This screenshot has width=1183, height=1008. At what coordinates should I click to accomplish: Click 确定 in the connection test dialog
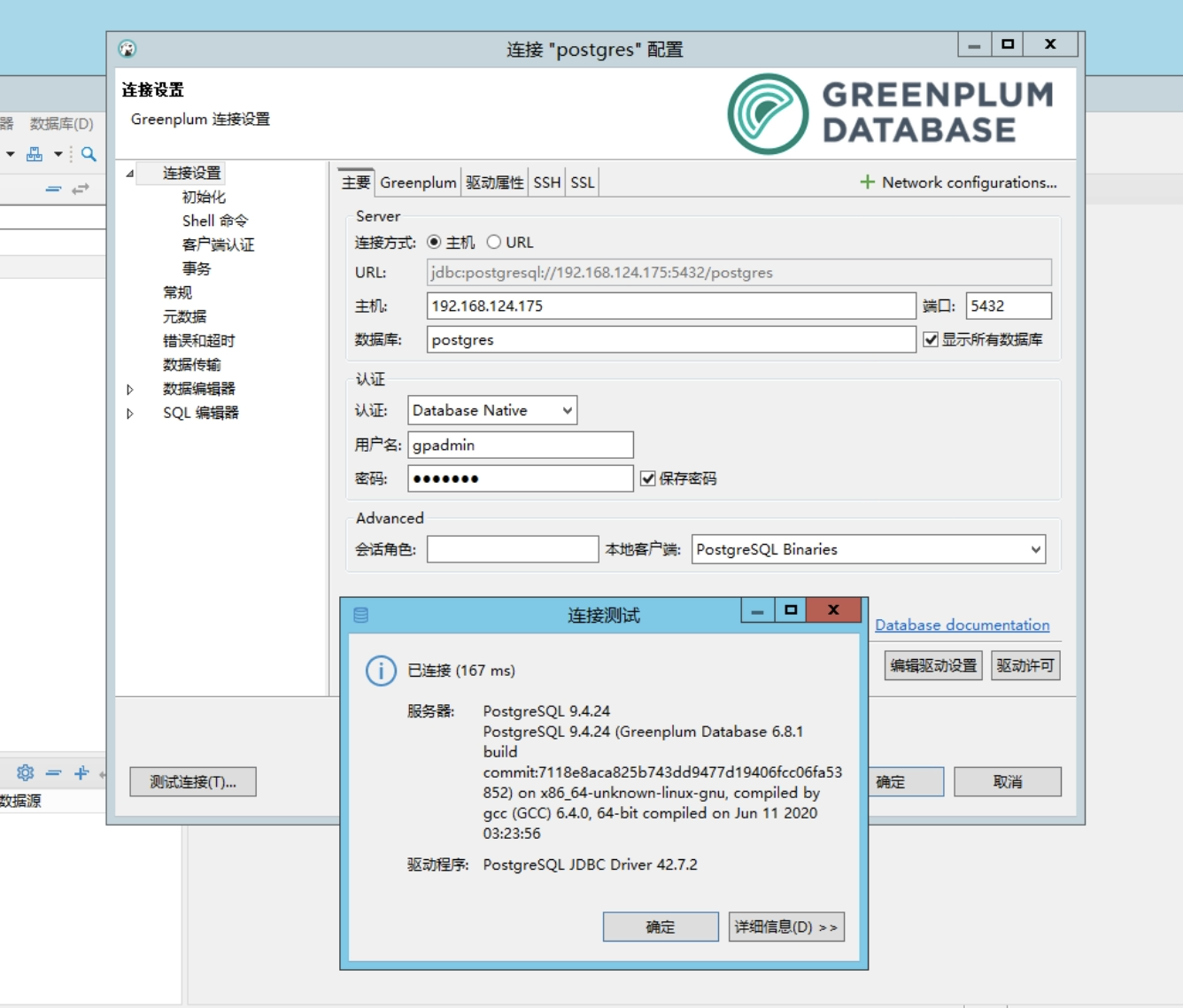tap(660, 927)
